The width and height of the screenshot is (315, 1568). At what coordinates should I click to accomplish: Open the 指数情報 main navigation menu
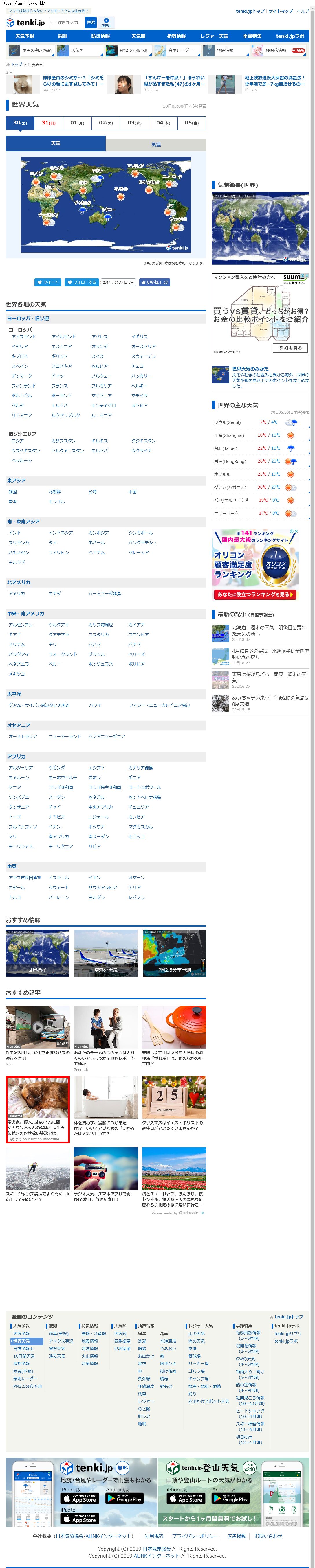176,36
